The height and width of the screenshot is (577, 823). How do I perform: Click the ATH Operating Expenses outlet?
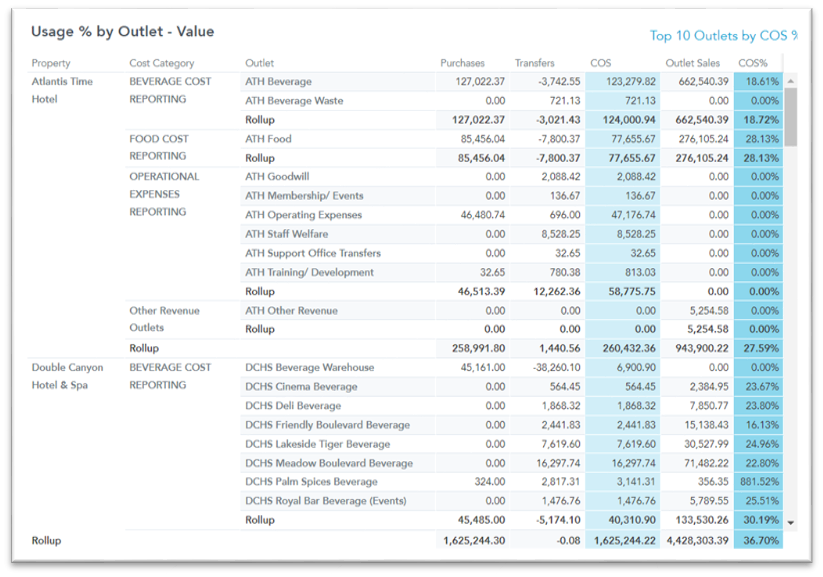coord(303,215)
